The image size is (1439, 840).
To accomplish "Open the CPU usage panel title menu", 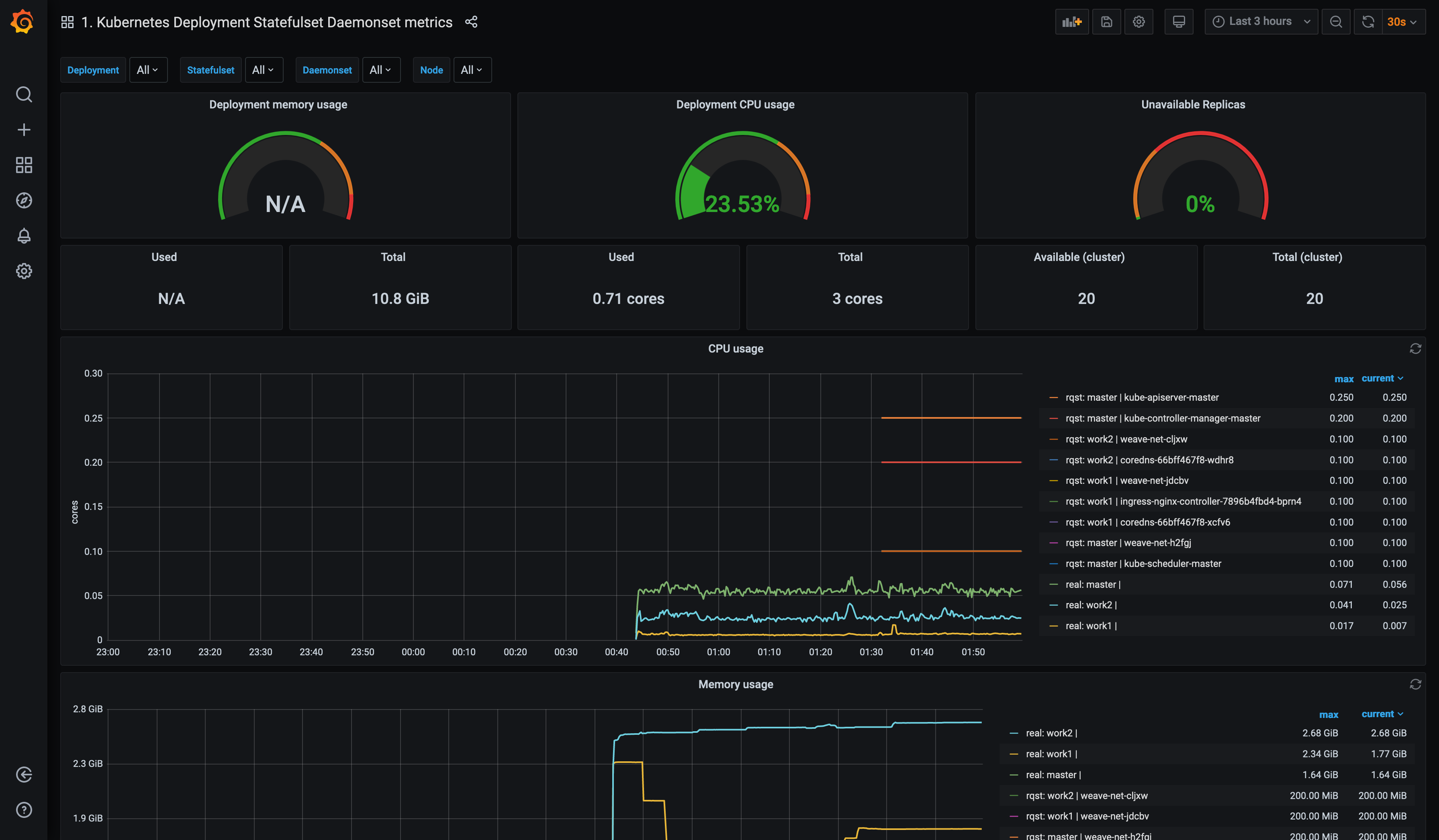I will 736,349.
